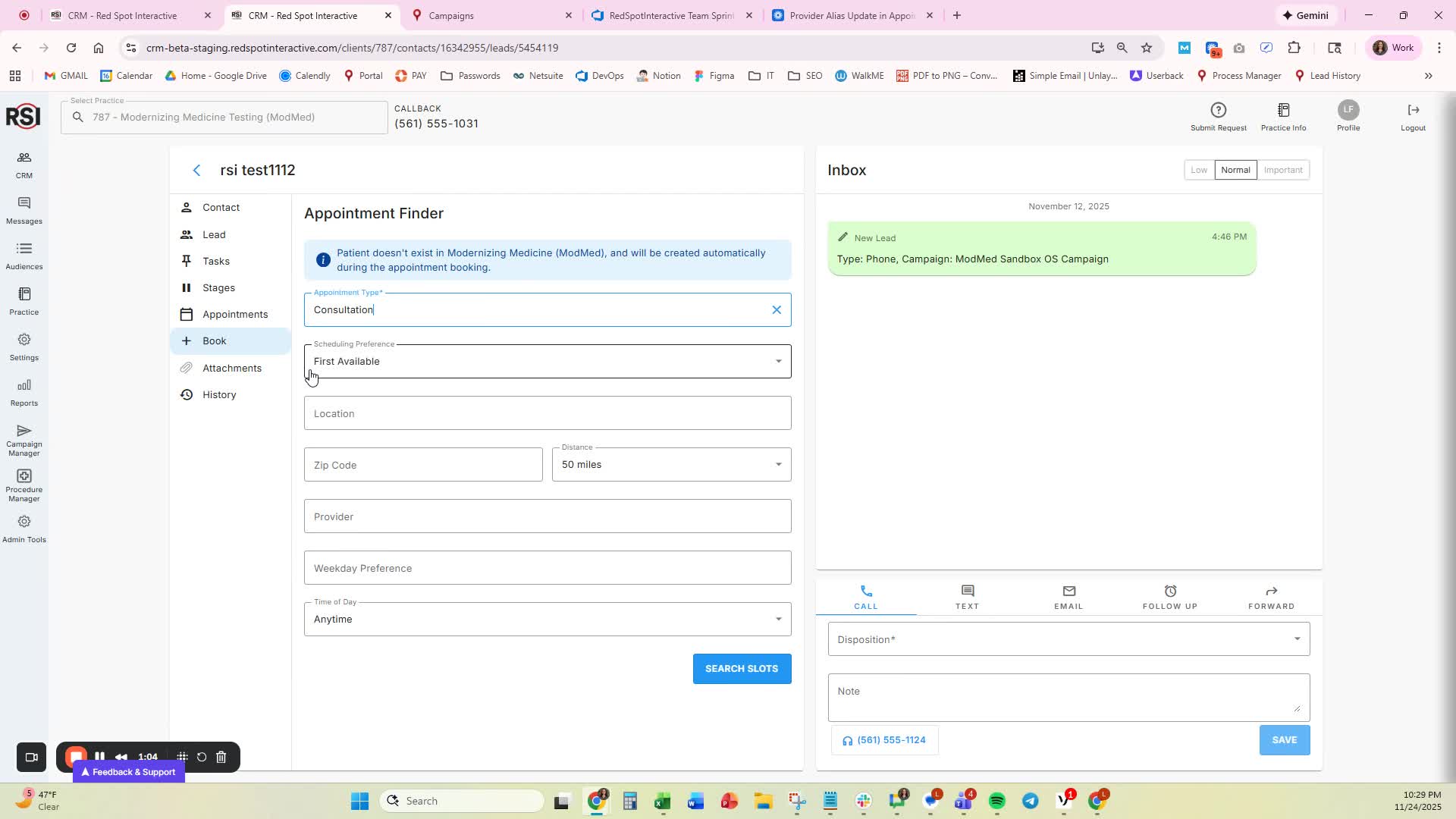
Task: Click the Logout icon
Action: pos(1413,116)
